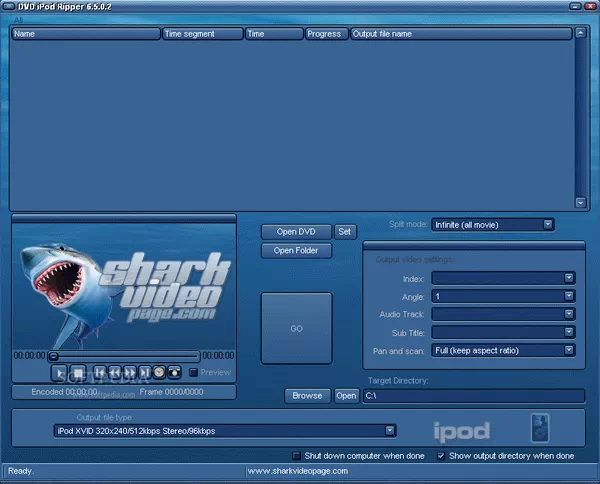Enable the Preview checkbox

tap(194, 372)
